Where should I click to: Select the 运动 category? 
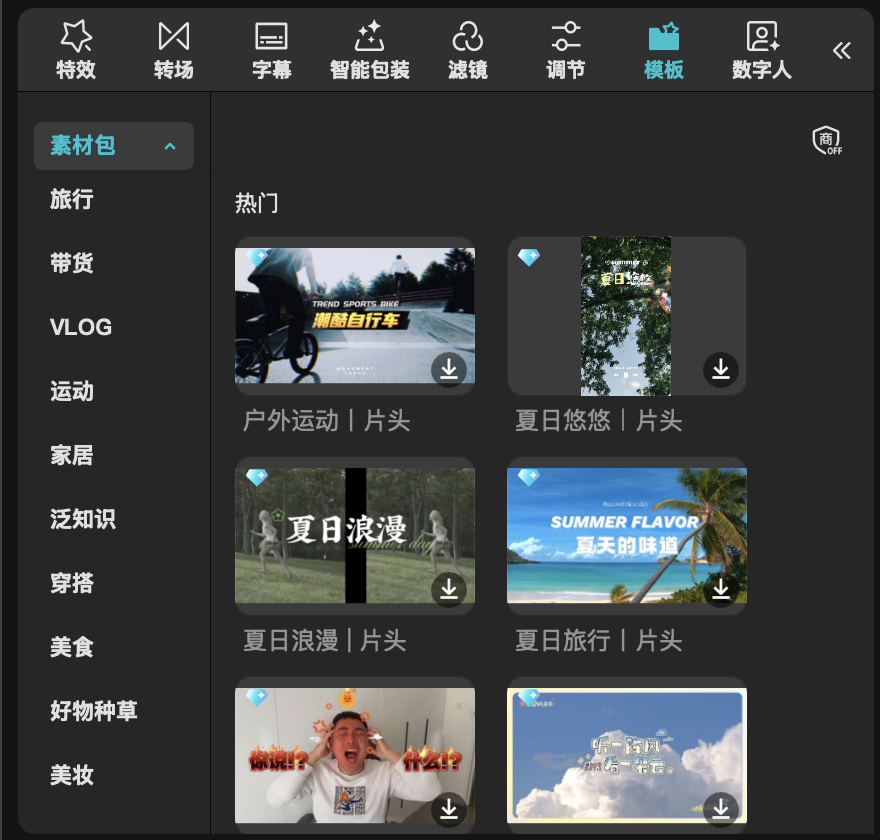[x=72, y=391]
